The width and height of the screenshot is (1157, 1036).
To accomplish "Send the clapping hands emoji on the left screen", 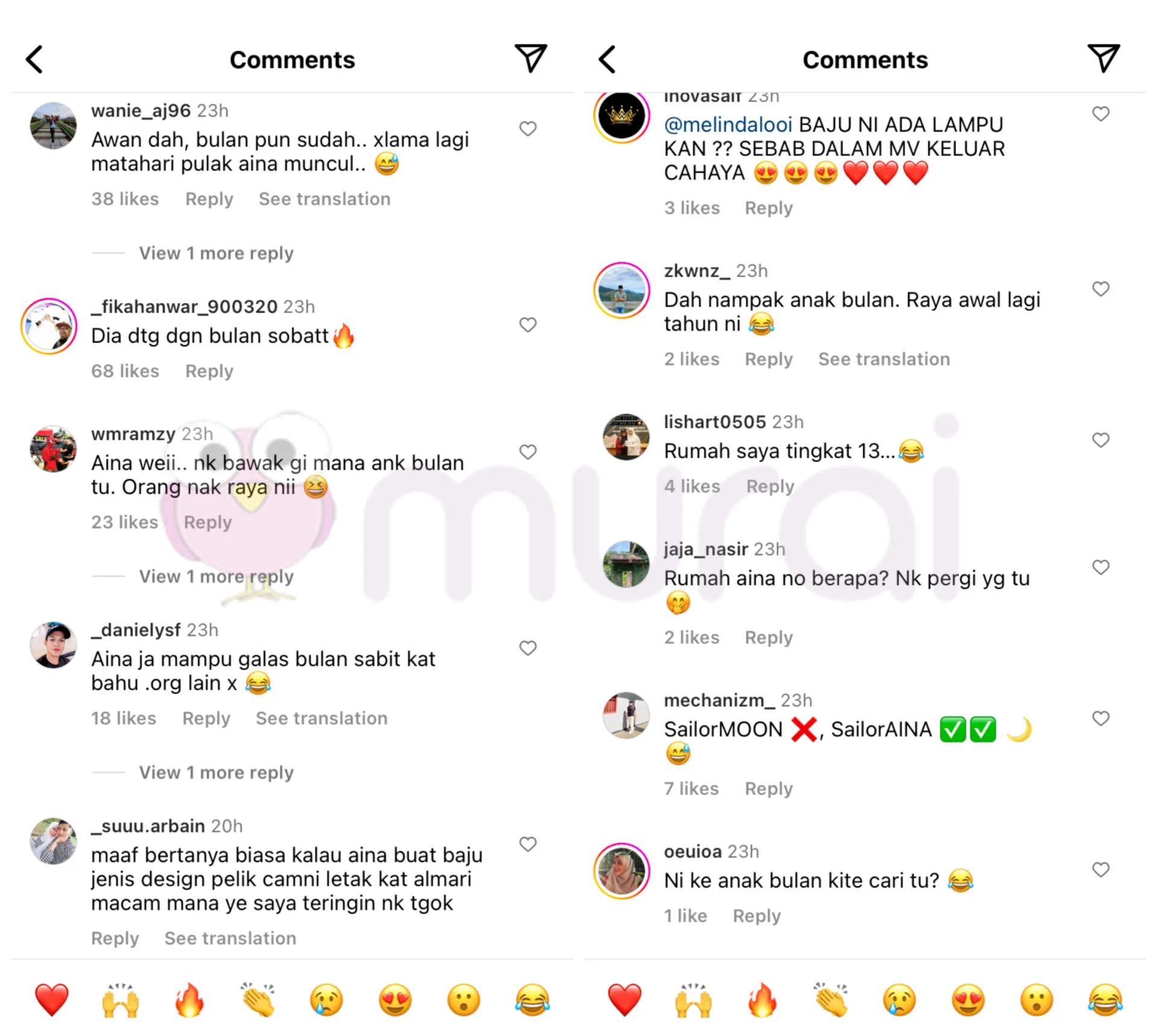I will click(x=258, y=1000).
